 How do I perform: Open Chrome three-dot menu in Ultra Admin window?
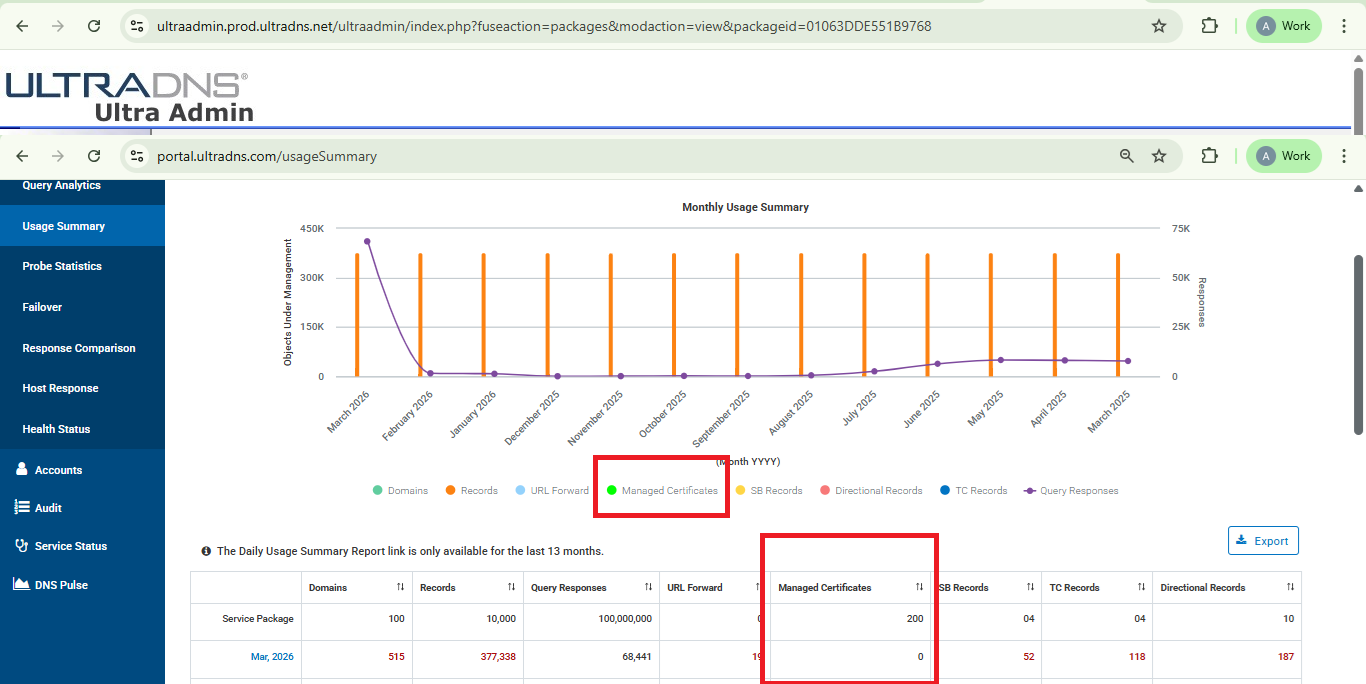1344,26
